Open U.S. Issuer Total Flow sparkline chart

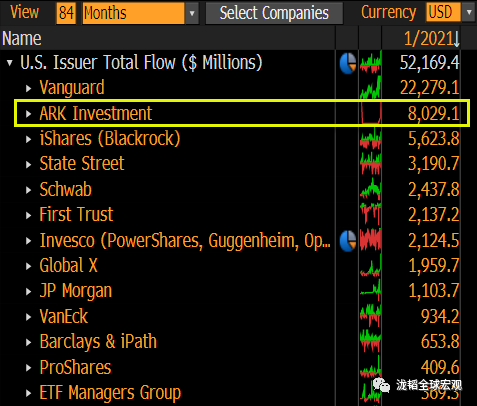pyautogui.click(x=370, y=63)
